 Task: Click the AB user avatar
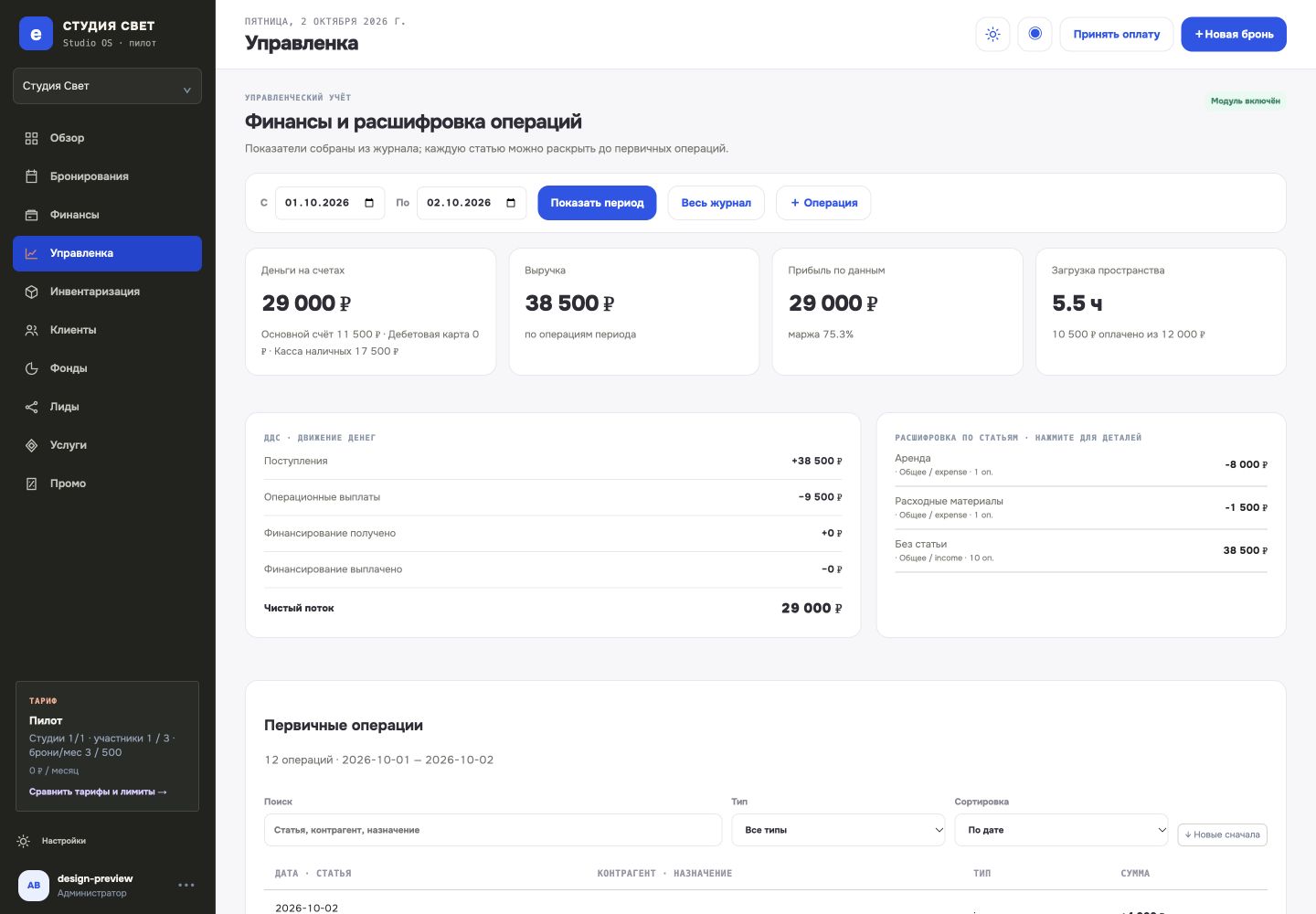pyautogui.click(x=34, y=885)
